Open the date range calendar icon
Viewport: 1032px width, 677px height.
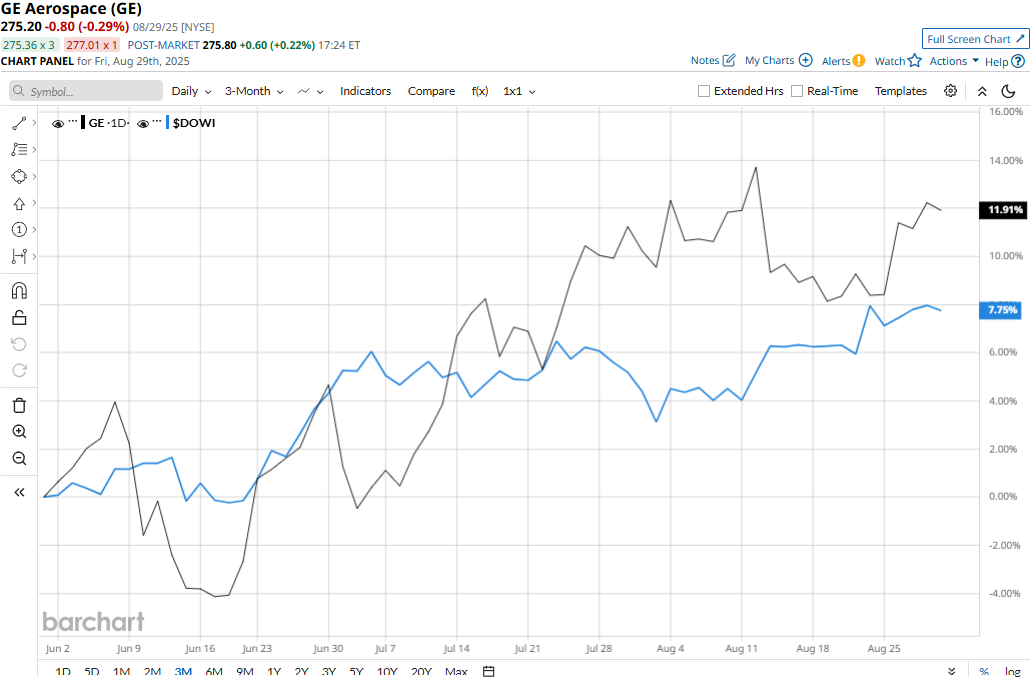[x=488, y=671]
